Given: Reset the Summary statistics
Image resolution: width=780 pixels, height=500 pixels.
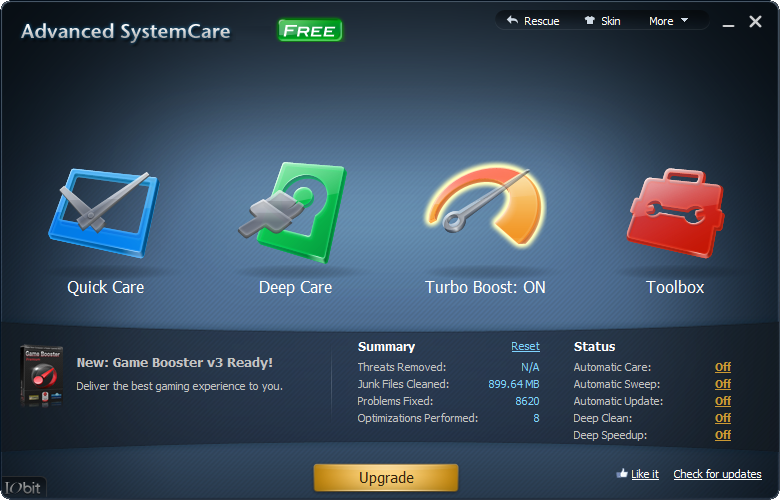Looking at the screenshot, I should pyautogui.click(x=525, y=346).
